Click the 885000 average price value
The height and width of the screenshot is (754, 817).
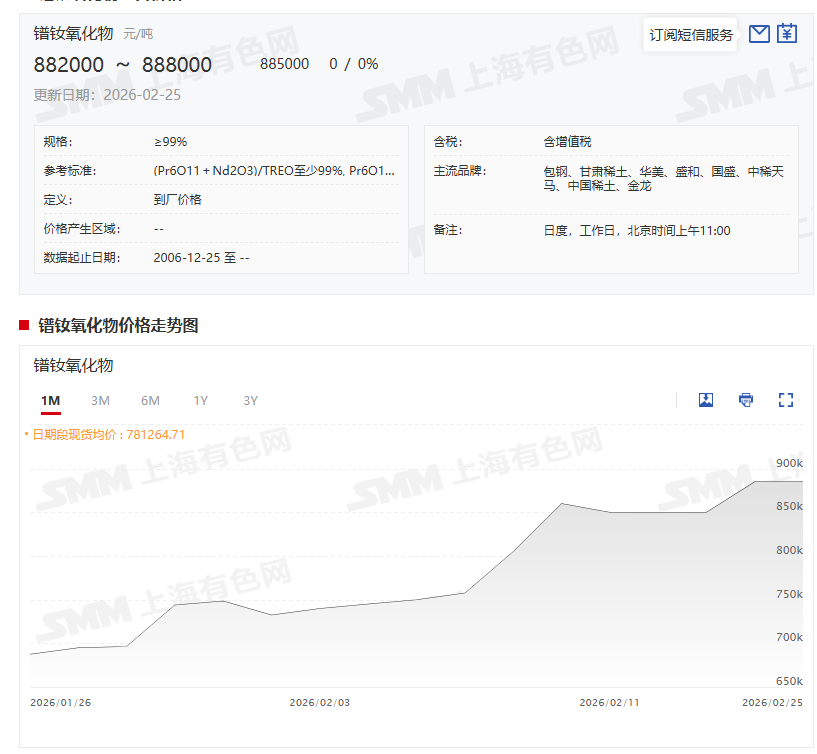coord(284,64)
